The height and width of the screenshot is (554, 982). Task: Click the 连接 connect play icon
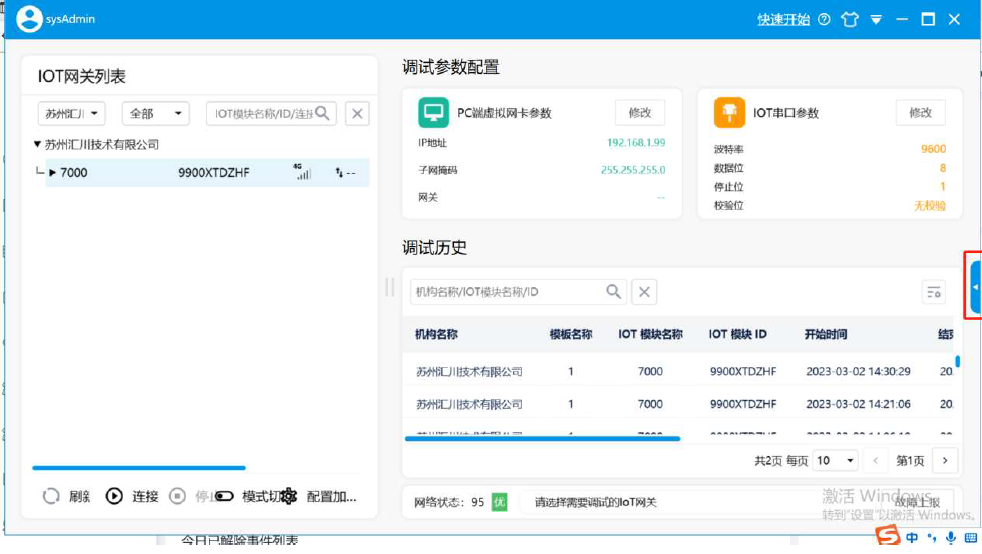(114, 496)
